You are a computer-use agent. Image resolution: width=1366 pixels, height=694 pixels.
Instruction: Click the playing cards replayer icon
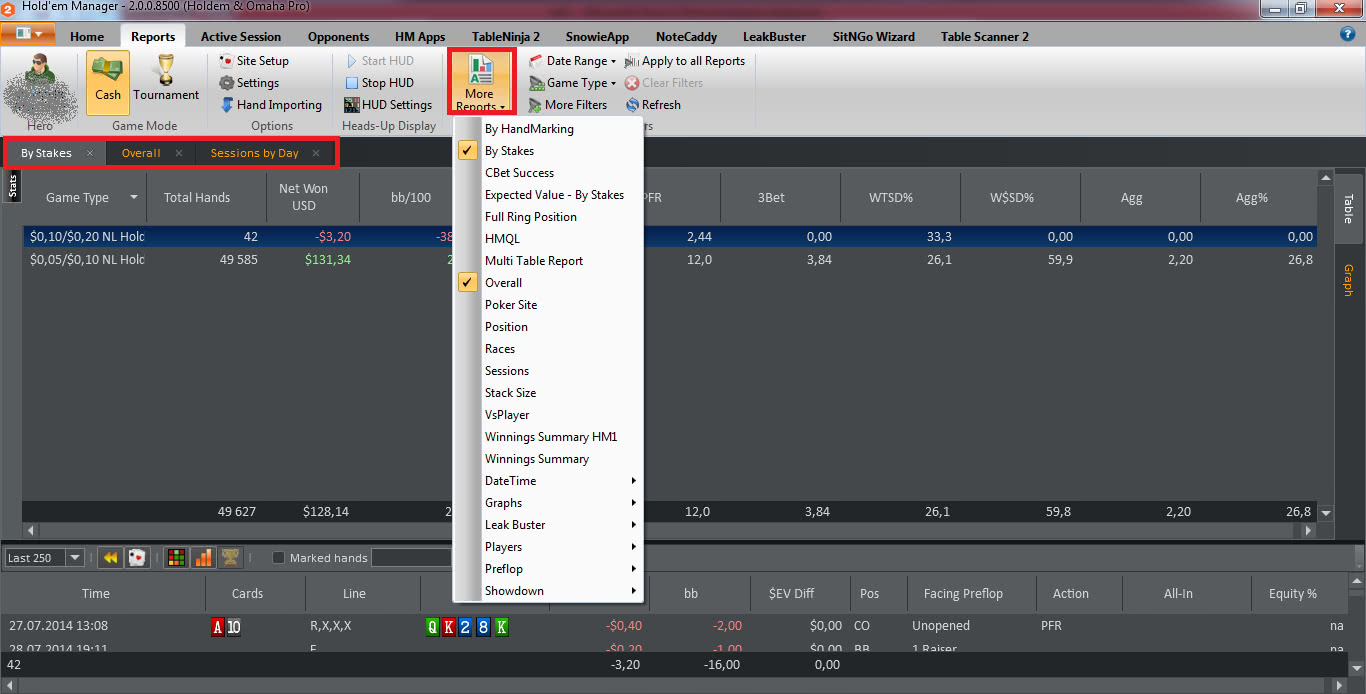138,558
